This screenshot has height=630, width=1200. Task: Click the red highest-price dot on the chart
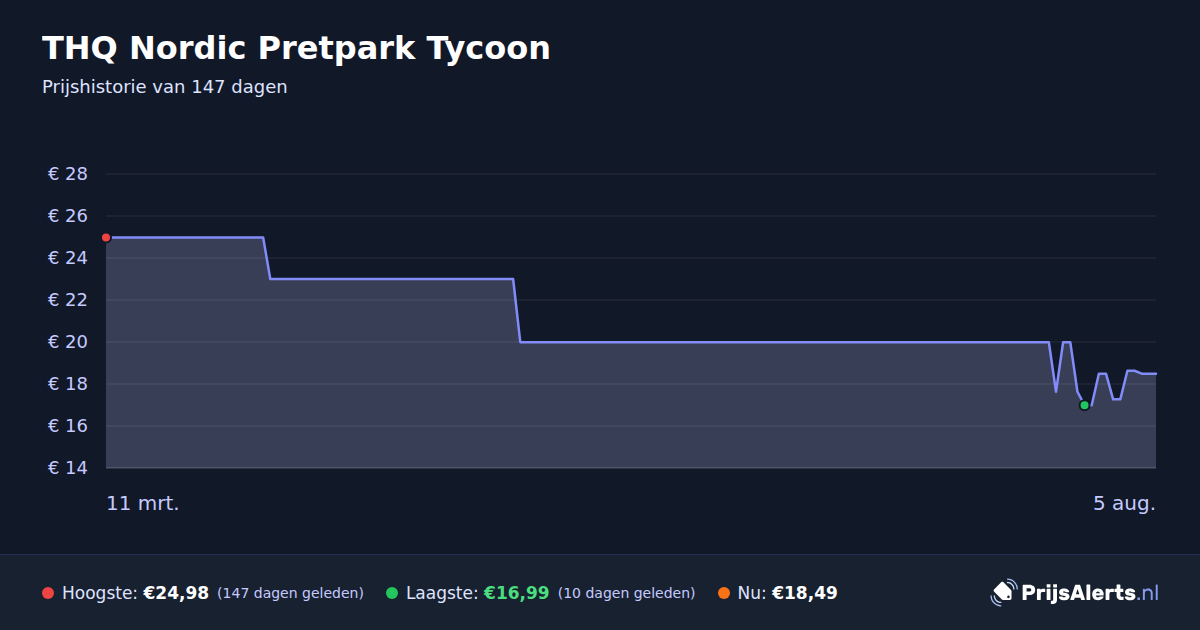pyautogui.click(x=106, y=237)
